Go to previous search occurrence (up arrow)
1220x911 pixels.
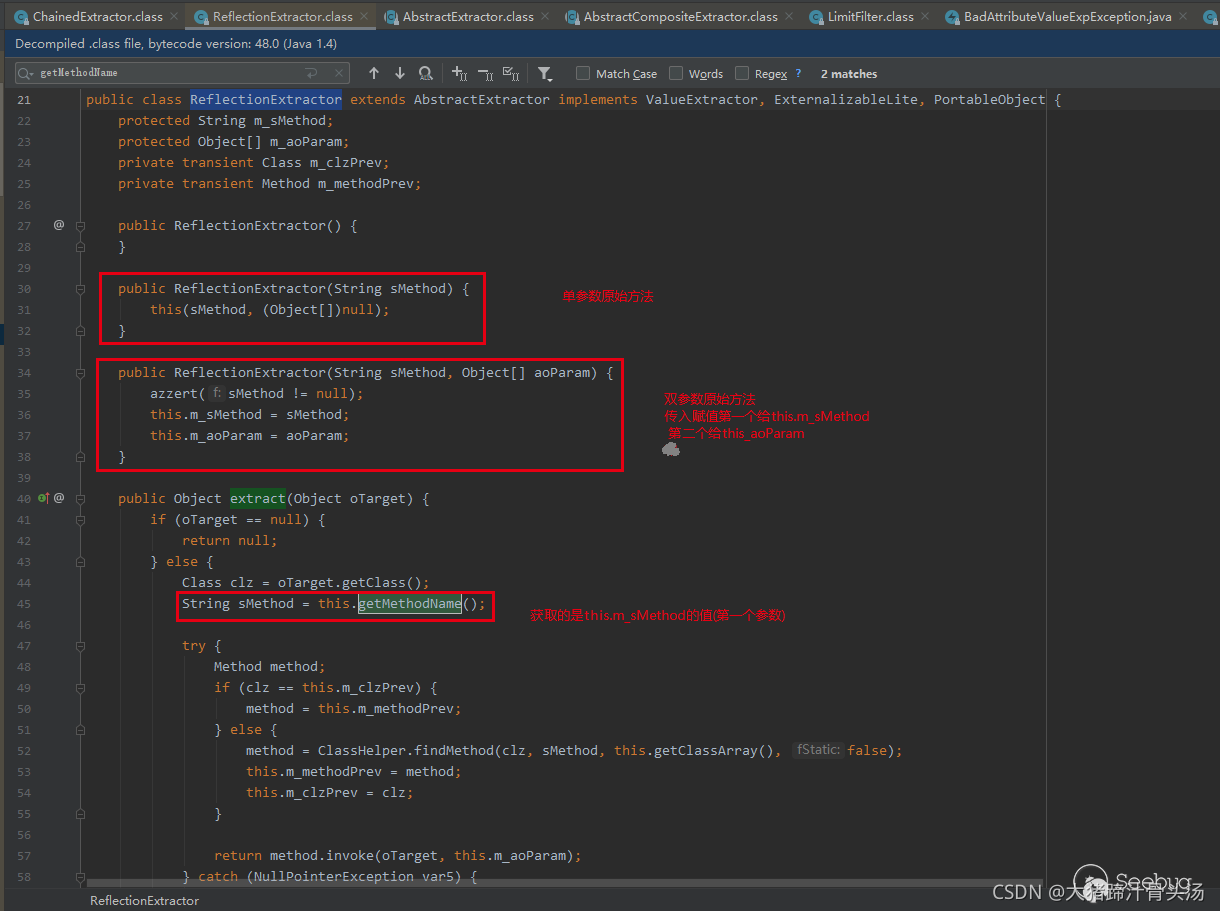click(374, 74)
